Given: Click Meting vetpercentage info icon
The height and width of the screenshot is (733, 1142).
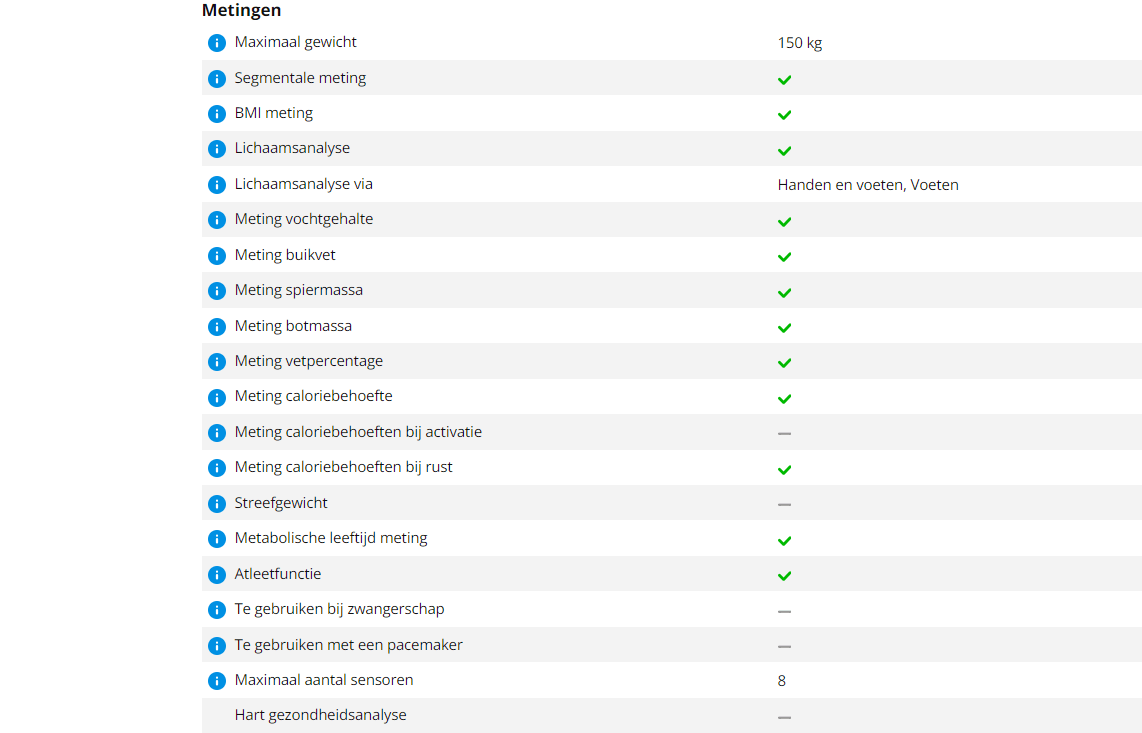Looking at the screenshot, I should coord(216,362).
